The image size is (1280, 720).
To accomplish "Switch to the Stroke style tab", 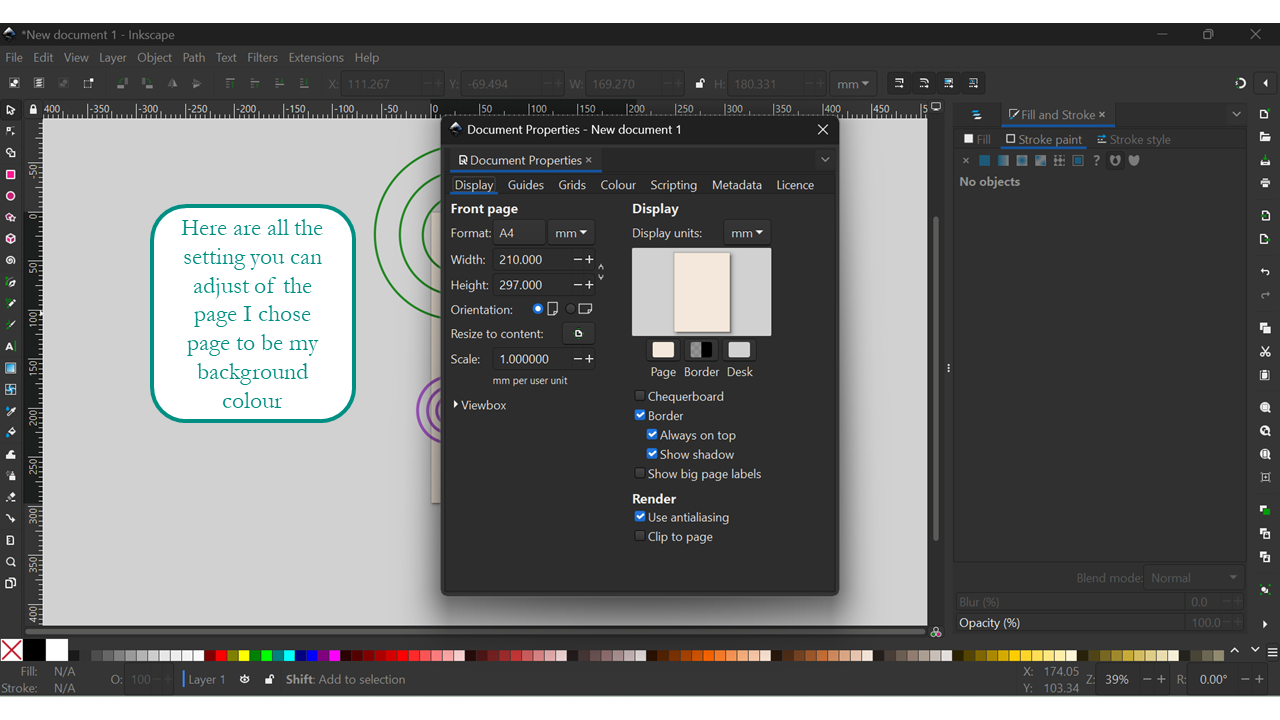I will click(1133, 140).
